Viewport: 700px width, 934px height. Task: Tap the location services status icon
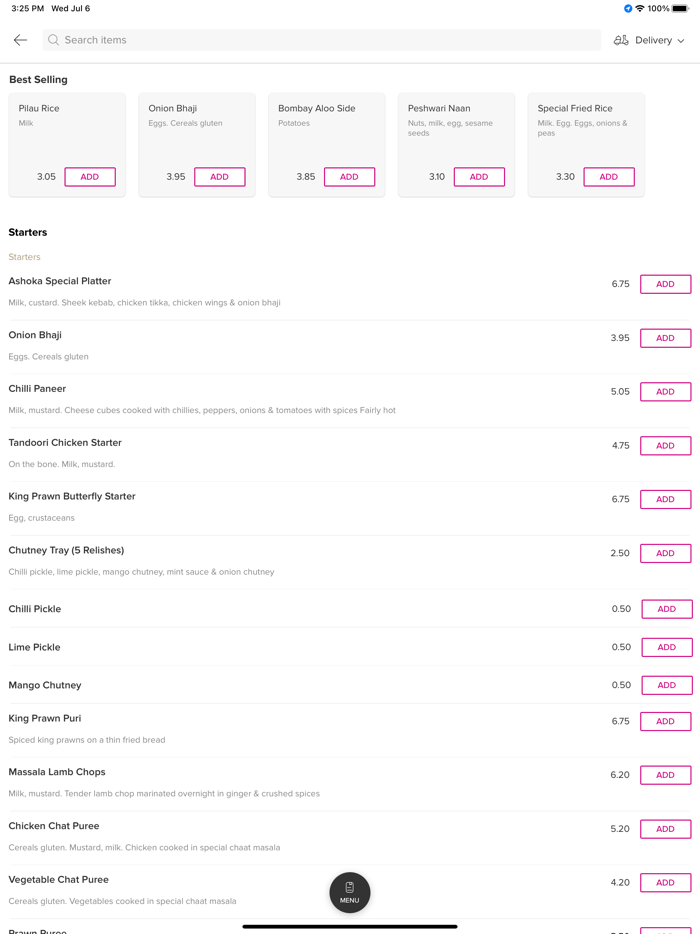tap(628, 9)
